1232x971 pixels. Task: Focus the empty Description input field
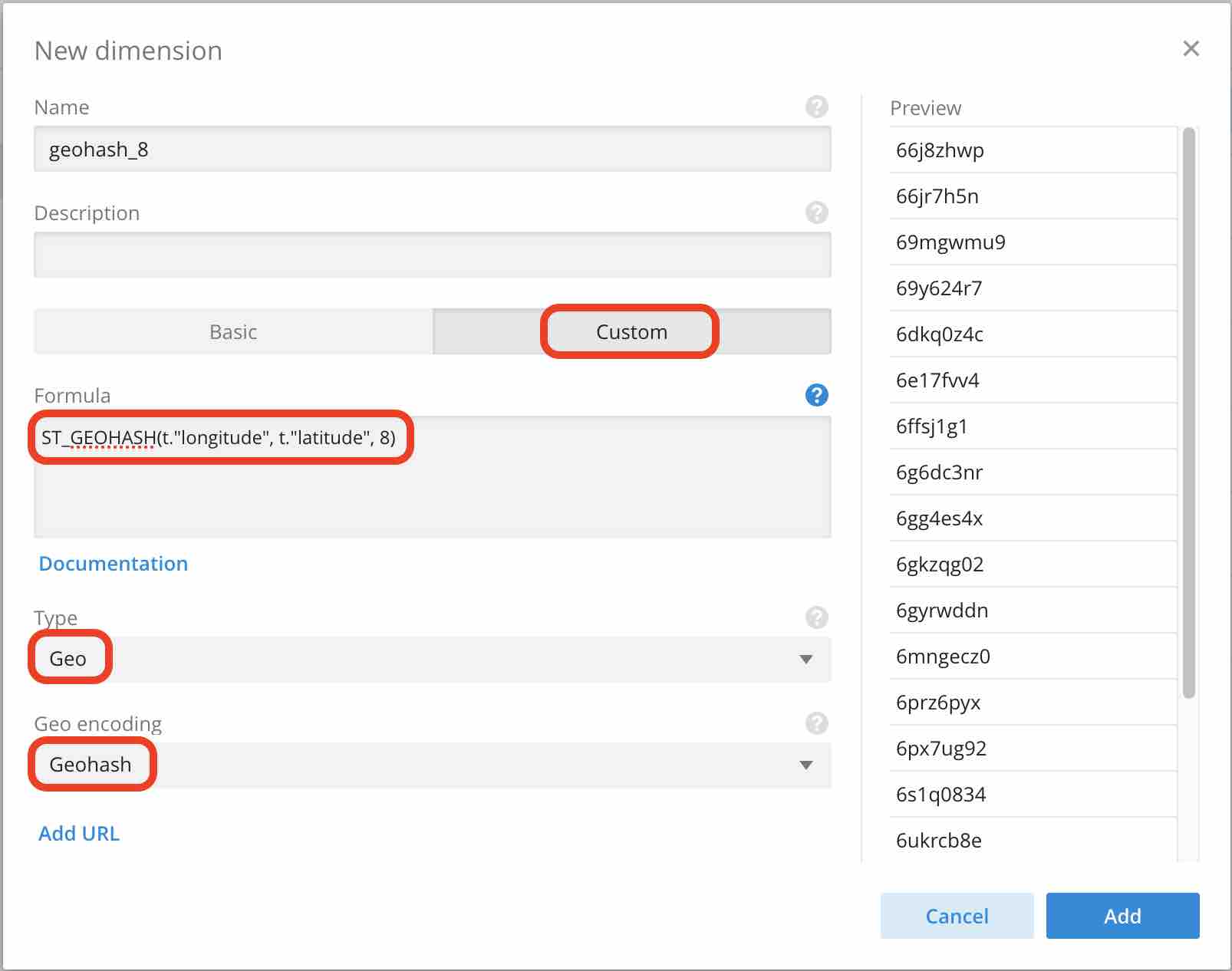[432, 255]
